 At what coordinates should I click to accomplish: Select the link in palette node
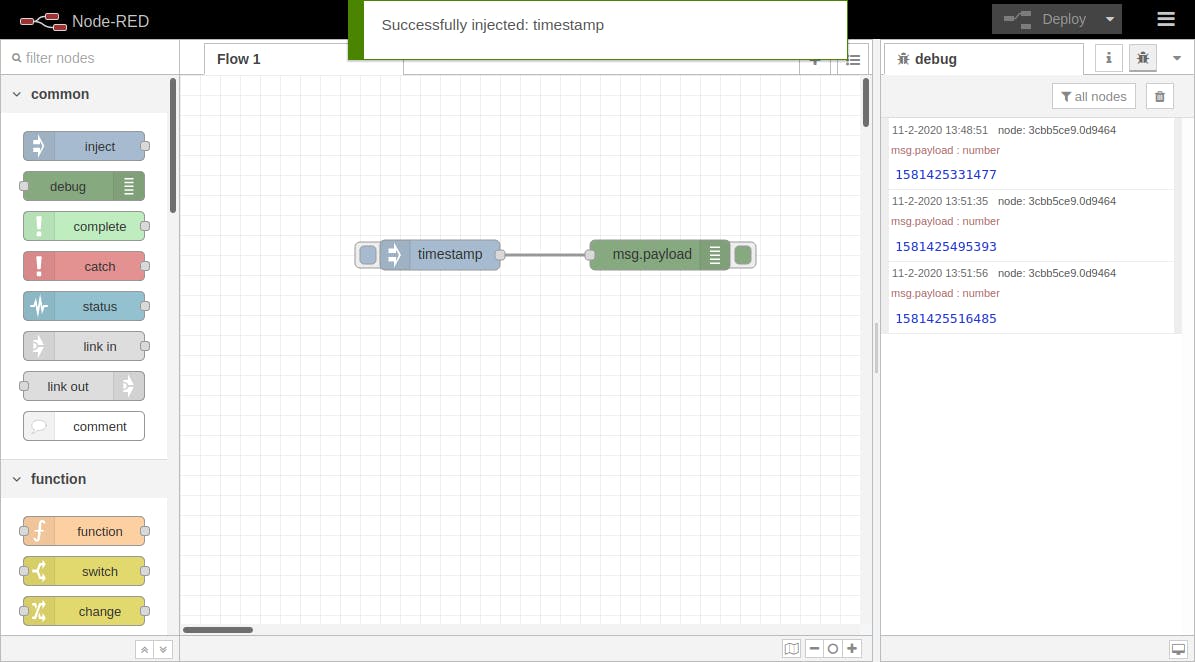coord(84,346)
